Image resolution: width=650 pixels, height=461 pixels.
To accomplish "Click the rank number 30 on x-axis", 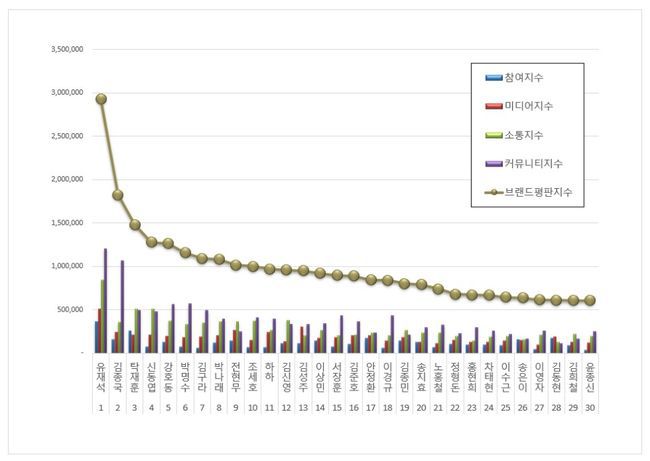I will coord(590,408).
